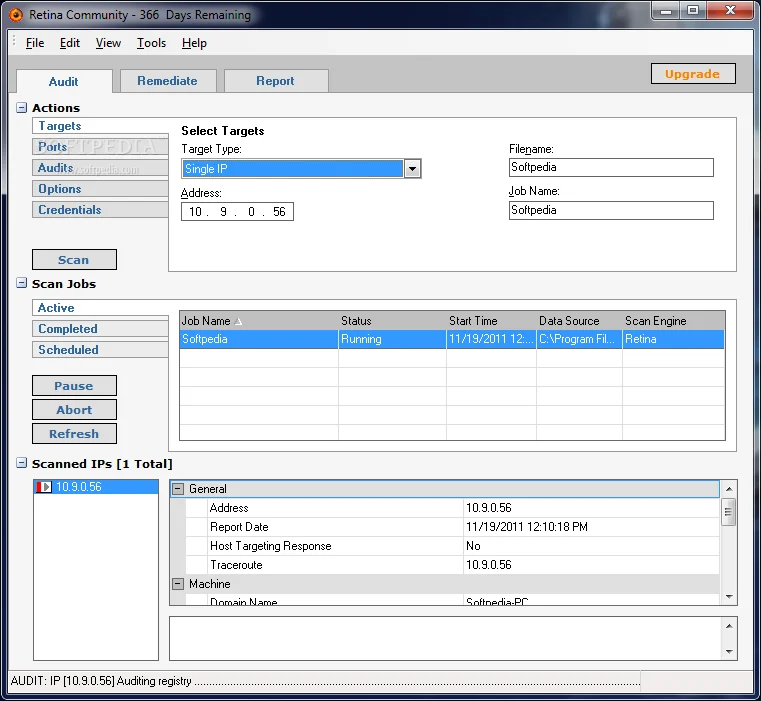This screenshot has height=701, width=761.
Task: Select 10.9.0.56 in Scanned IPs list
Action: click(x=96, y=487)
